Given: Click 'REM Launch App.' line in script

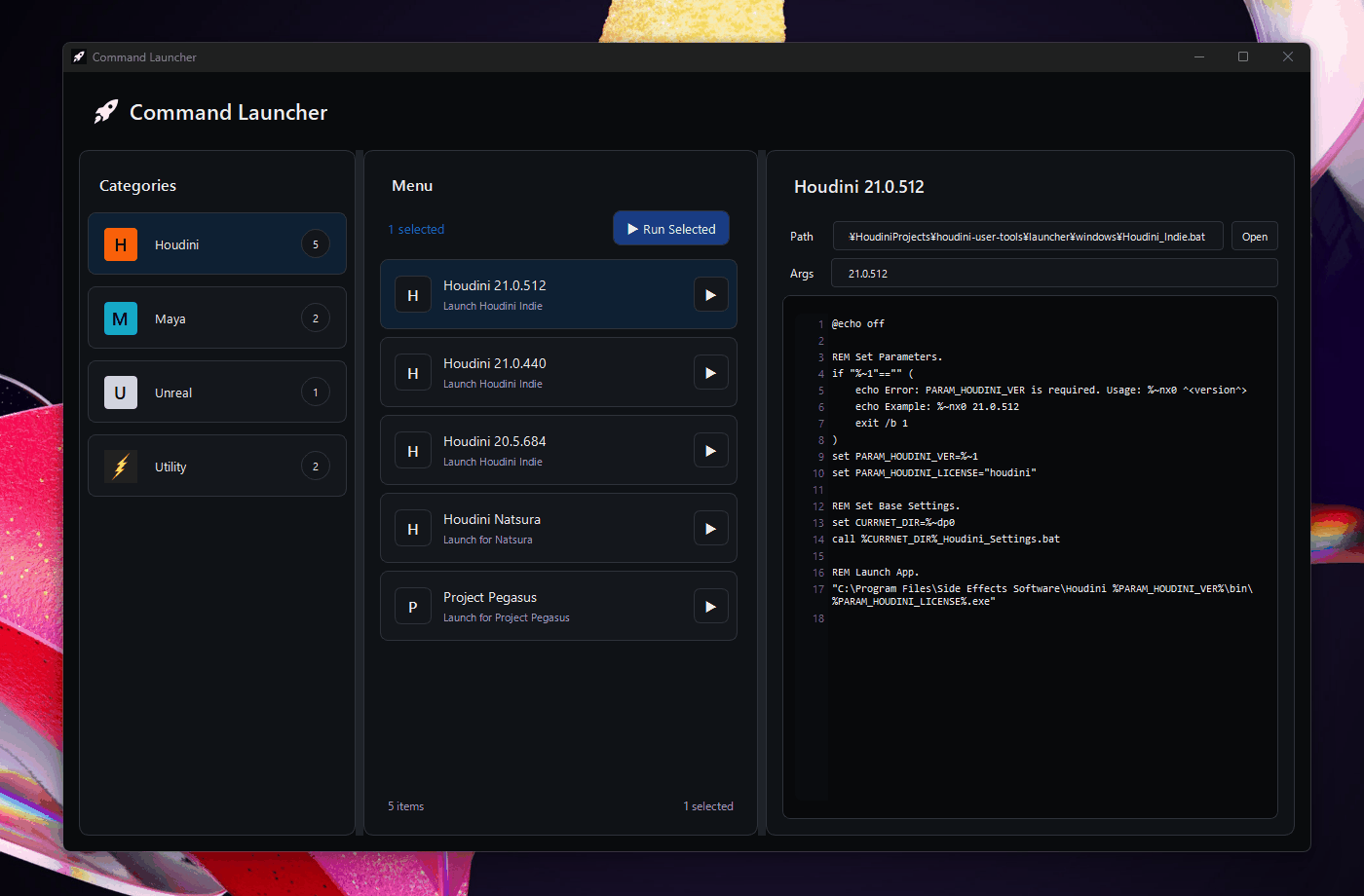Looking at the screenshot, I should point(876,572).
